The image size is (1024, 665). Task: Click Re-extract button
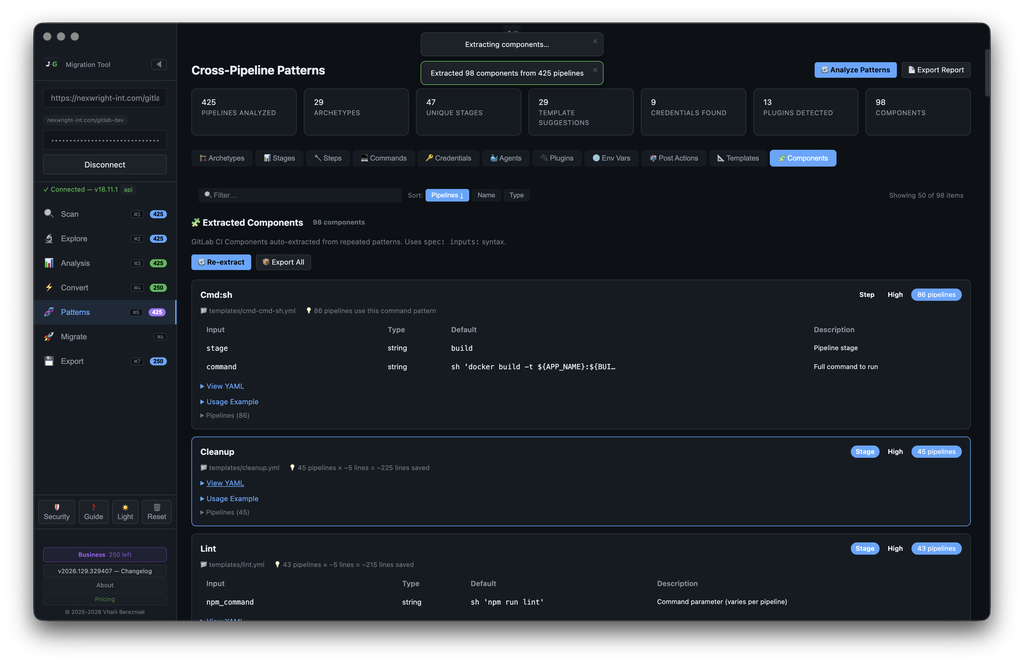click(221, 262)
